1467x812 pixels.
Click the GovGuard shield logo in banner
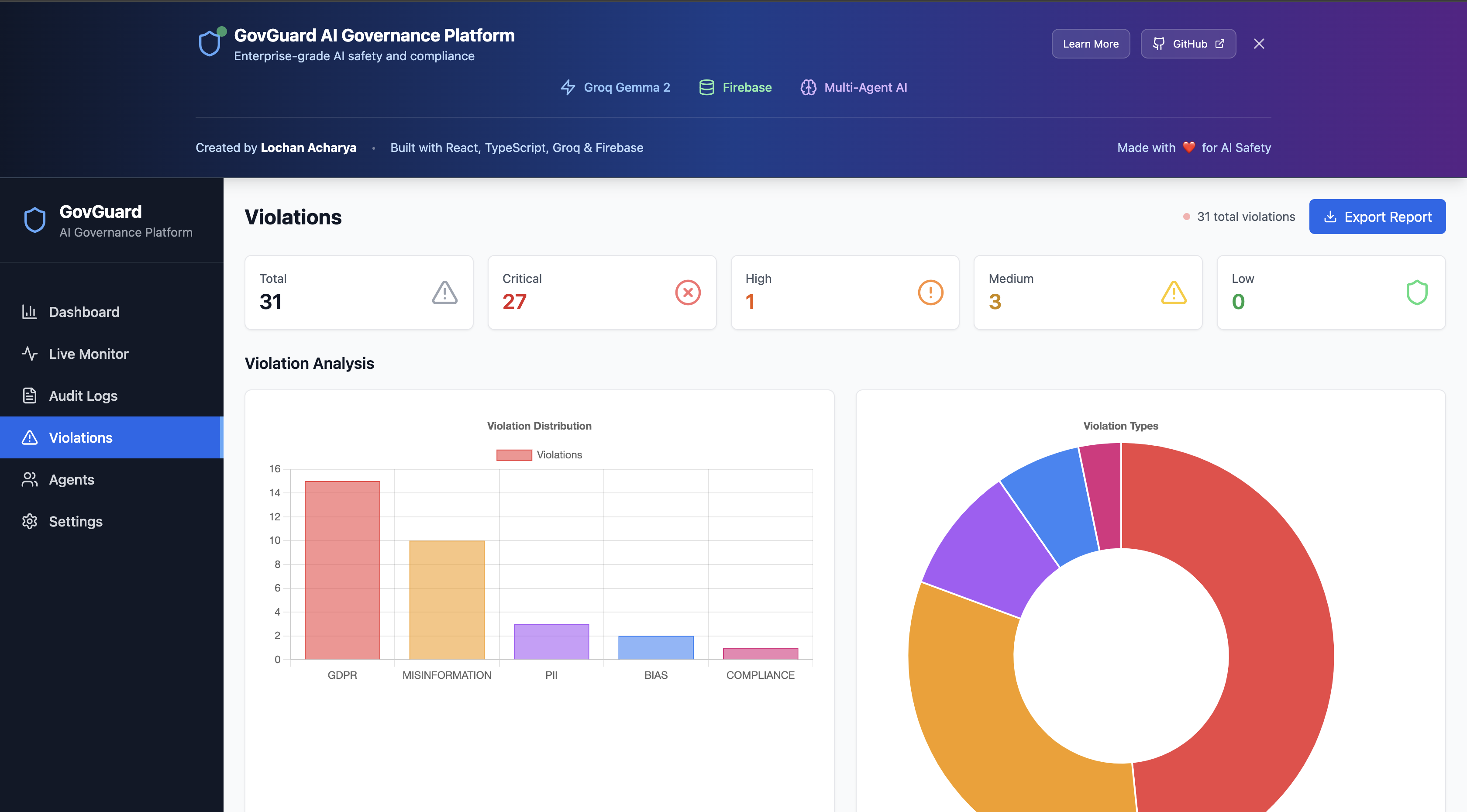pos(210,43)
